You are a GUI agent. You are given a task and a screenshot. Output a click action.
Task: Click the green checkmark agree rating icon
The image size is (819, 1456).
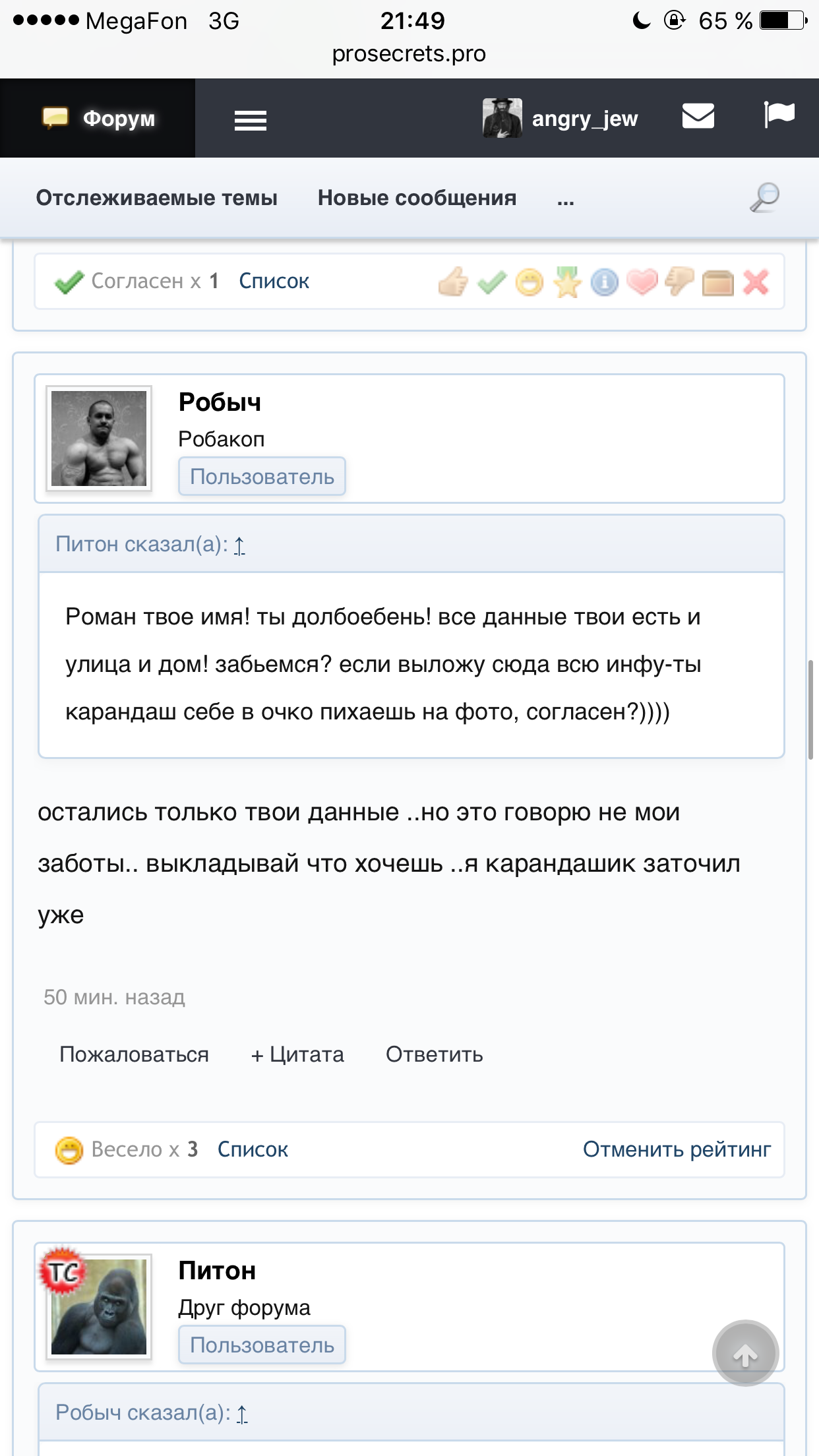click(x=492, y=282)
